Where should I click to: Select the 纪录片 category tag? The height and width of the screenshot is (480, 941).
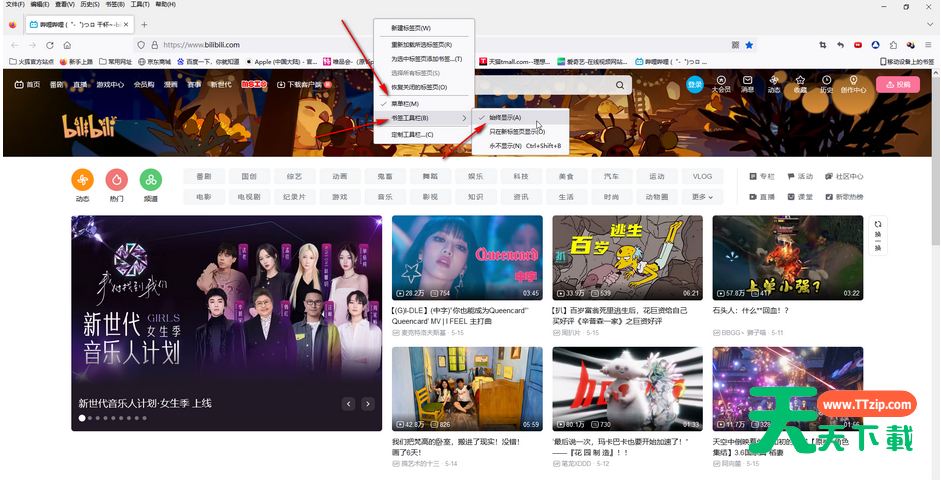tap(295, 197)
